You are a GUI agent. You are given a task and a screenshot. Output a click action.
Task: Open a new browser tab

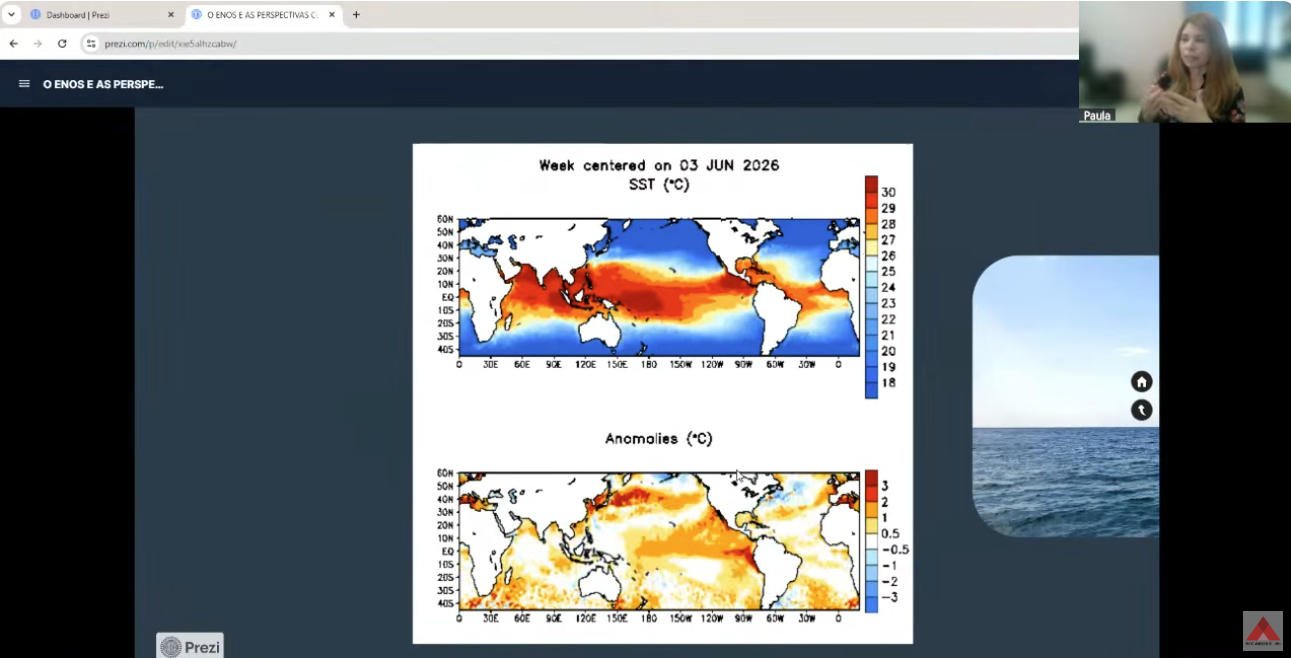356,15
